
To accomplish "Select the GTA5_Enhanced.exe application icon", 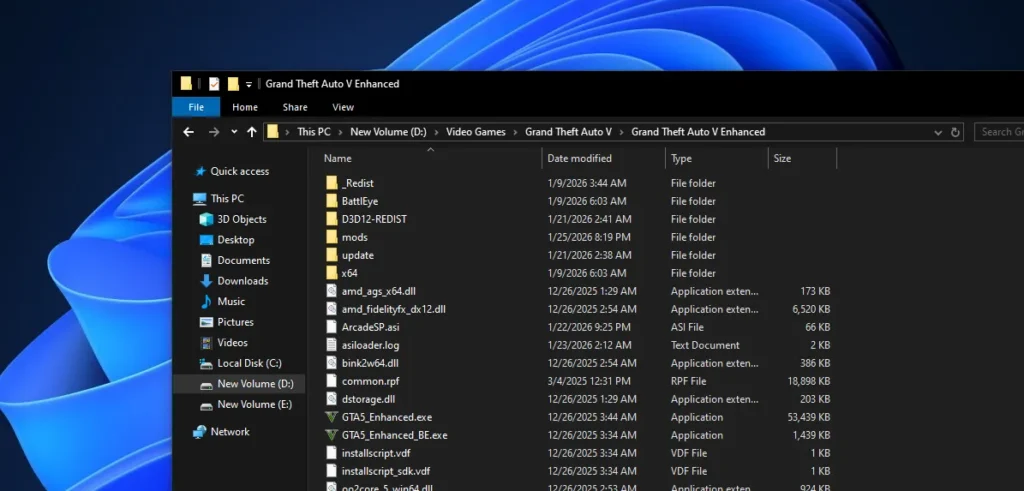I will coord(332,417).
